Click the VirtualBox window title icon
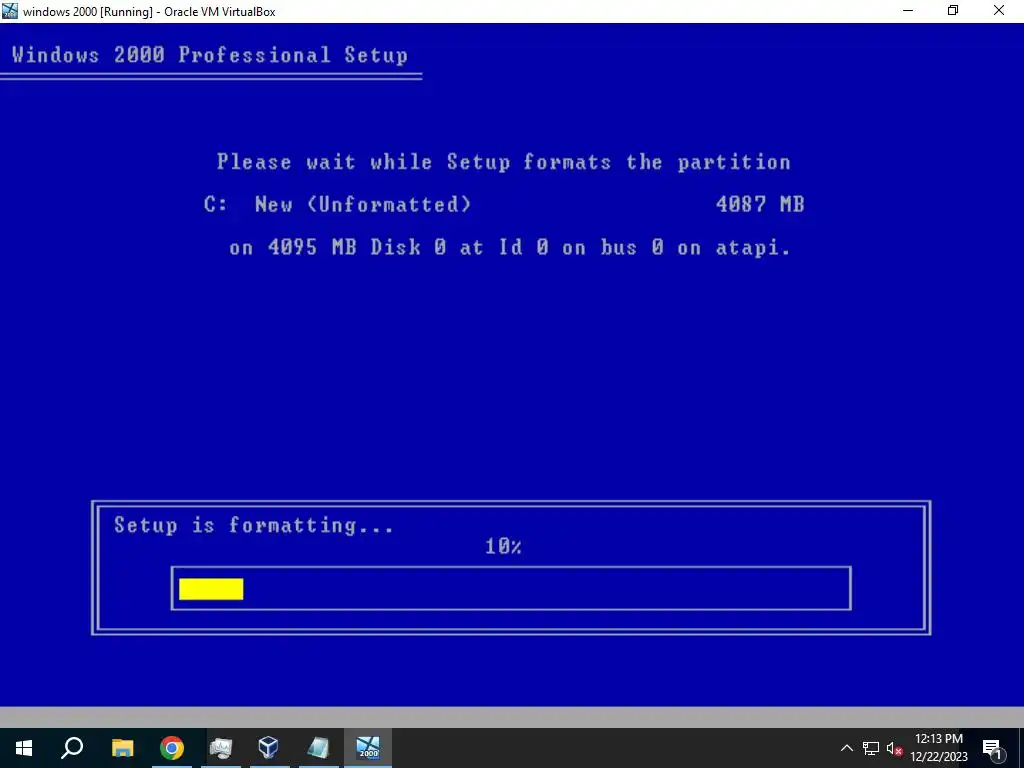The height and width of the screenshot is (768, 1024). point(10,11)
